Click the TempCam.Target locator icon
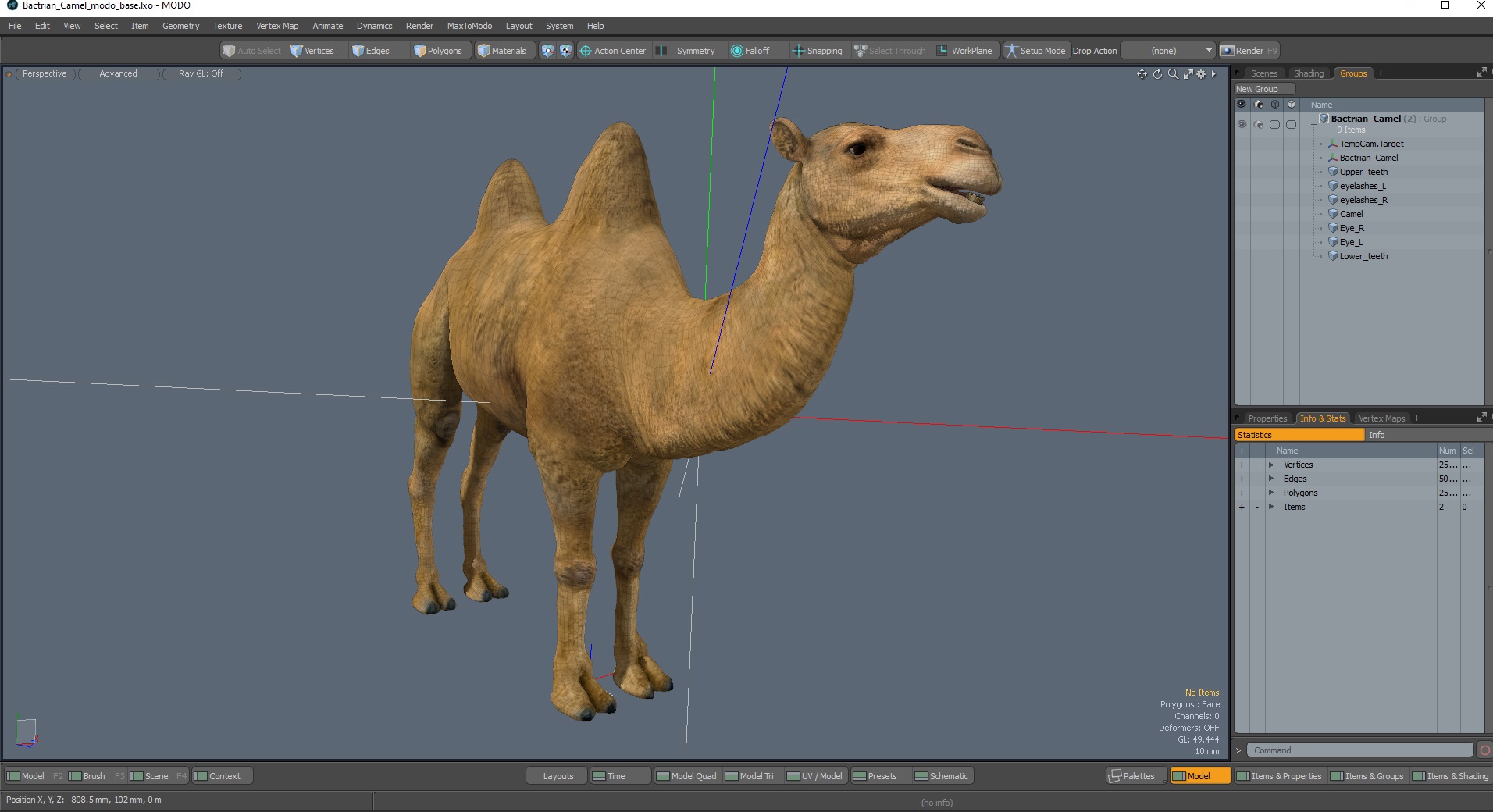This screenshot has height=812, width=1493. (1333, 144)
